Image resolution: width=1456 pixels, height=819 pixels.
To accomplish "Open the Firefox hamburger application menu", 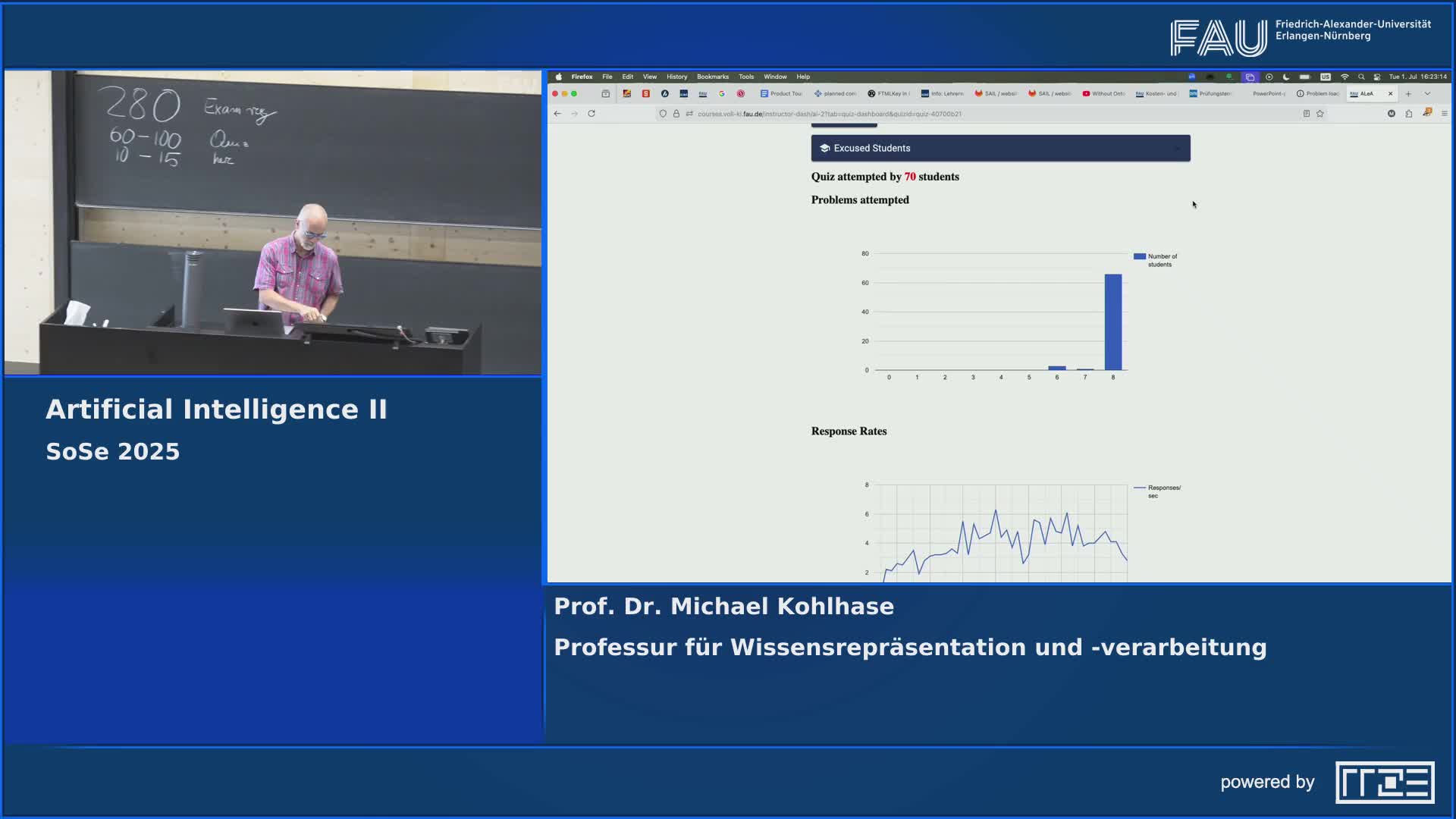I will point(1444,114).
